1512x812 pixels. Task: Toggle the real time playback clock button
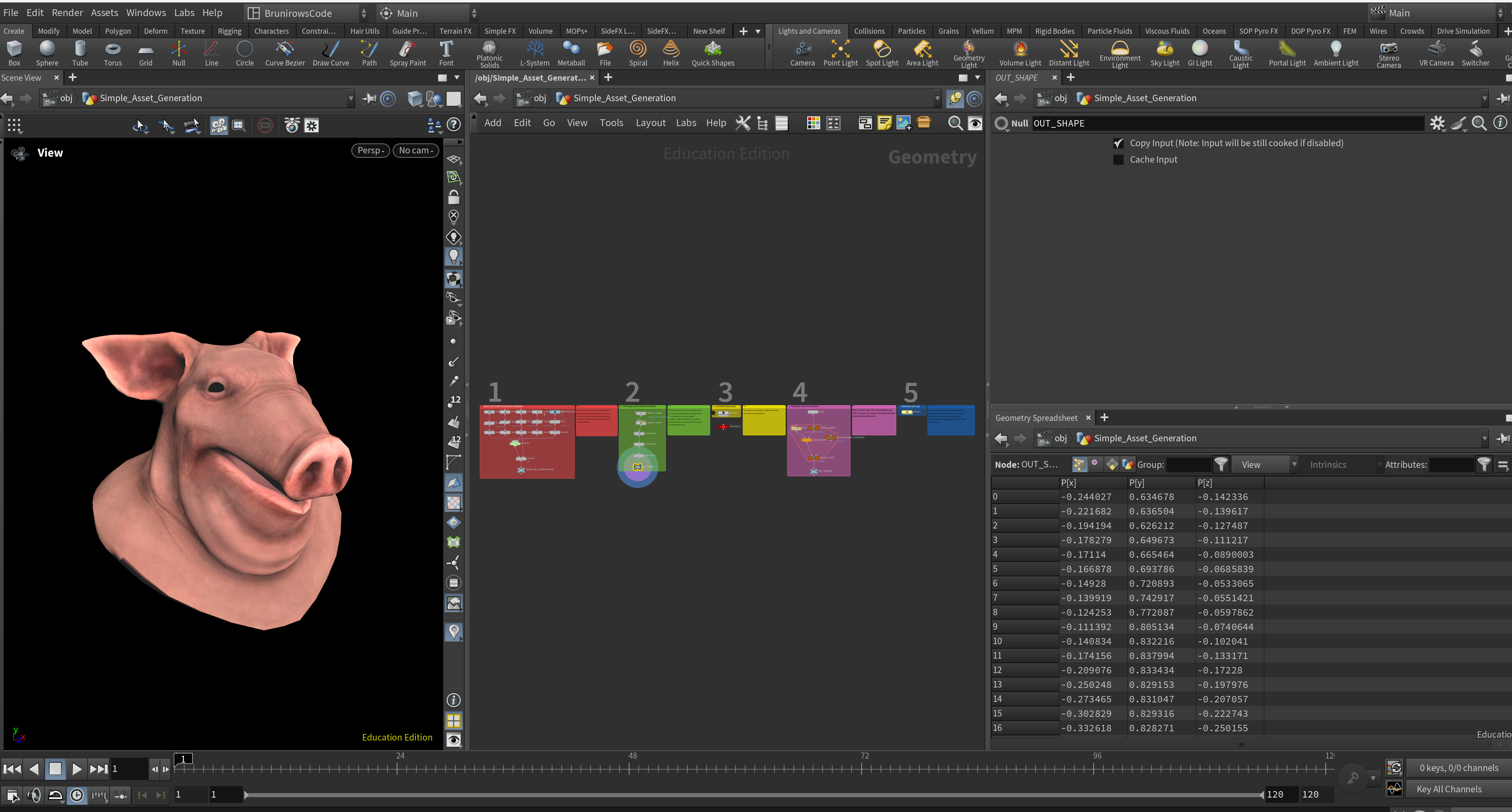77,795
